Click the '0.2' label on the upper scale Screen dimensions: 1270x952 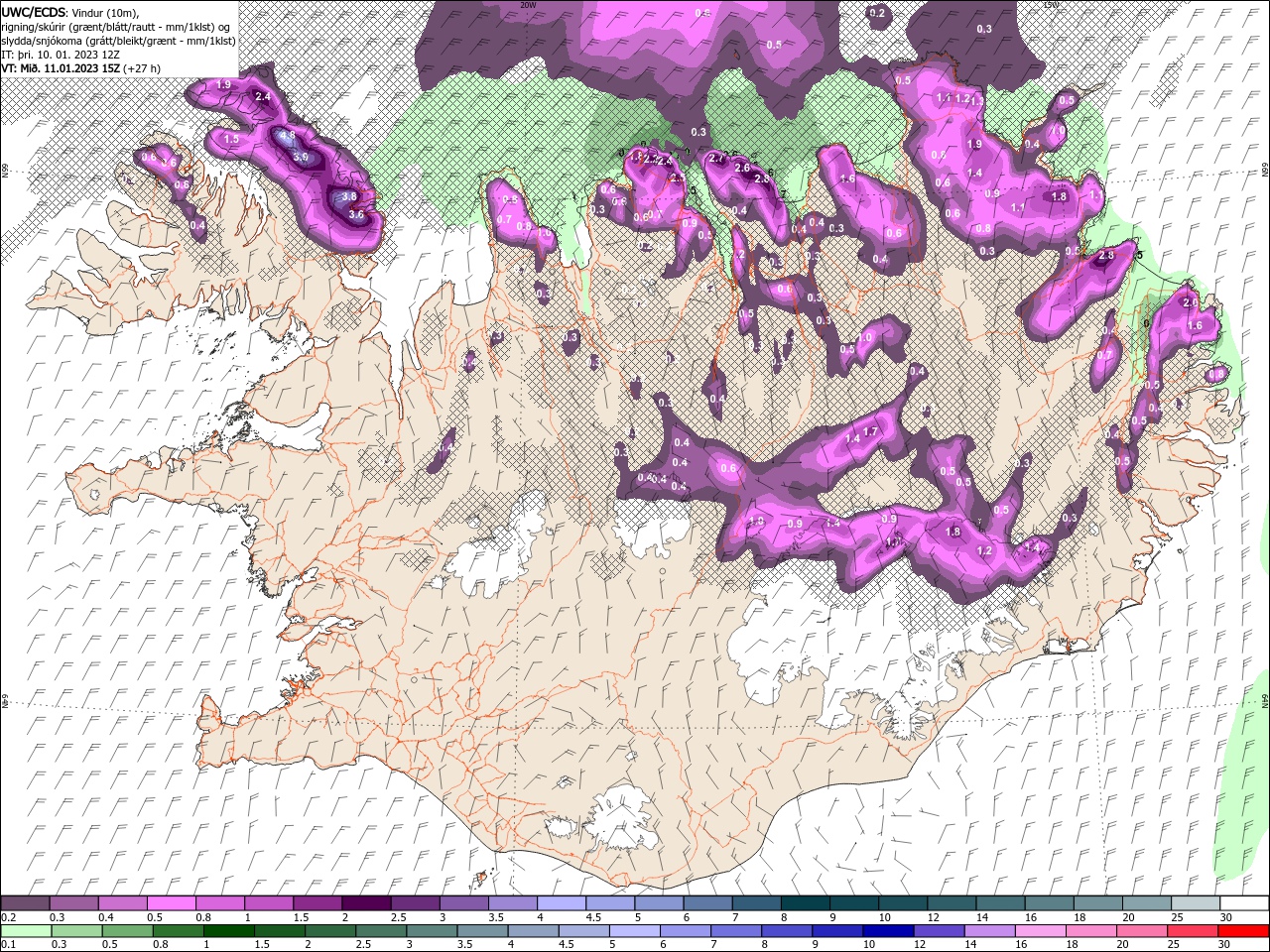tap(8, 917)
